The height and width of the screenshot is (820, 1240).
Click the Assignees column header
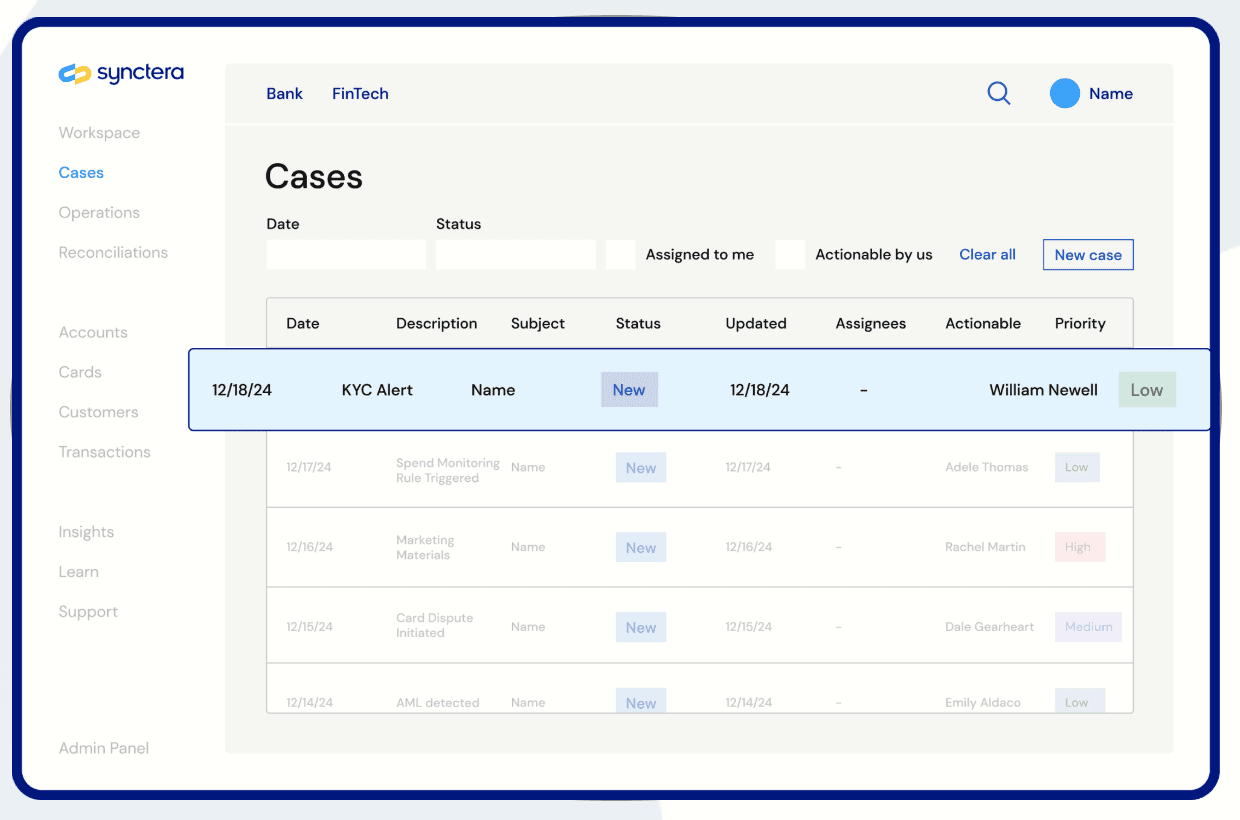871,324
